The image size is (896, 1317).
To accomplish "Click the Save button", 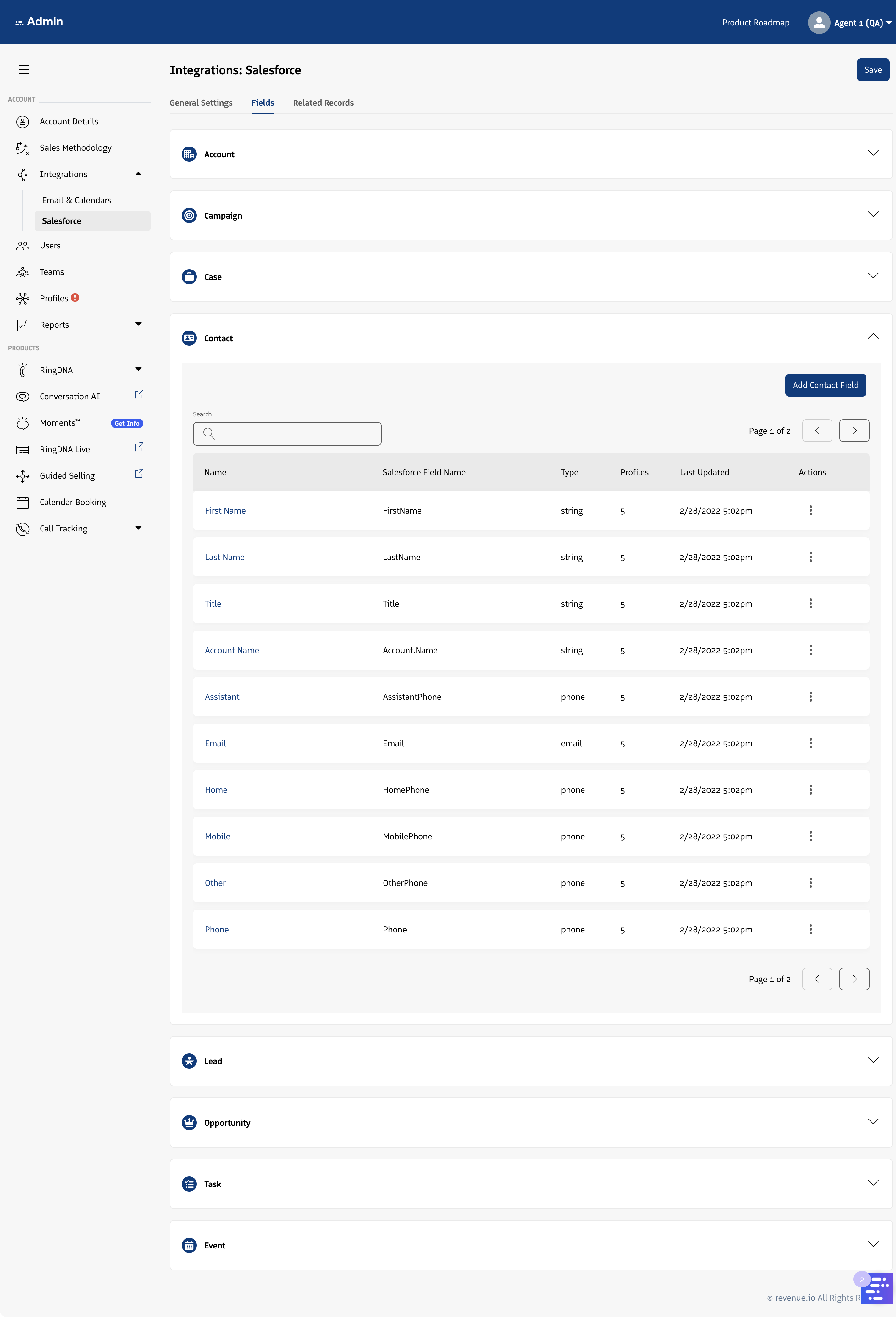I will [872, 70].
